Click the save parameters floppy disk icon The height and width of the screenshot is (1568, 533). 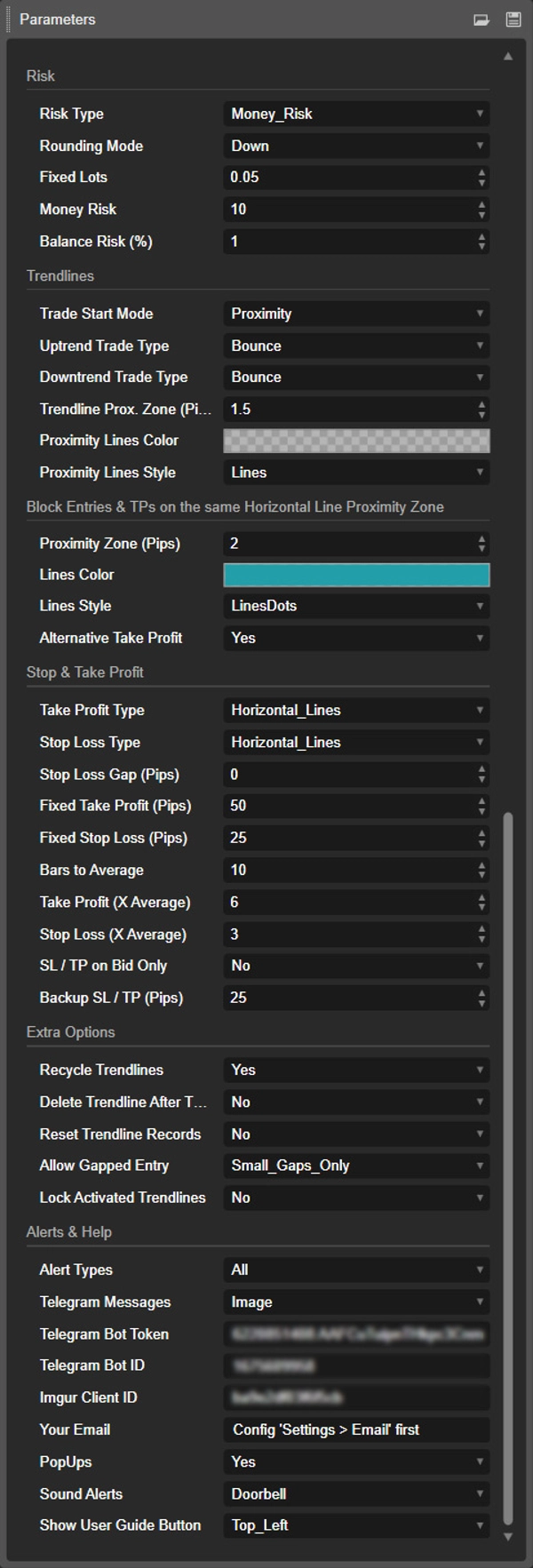[513, 20]
